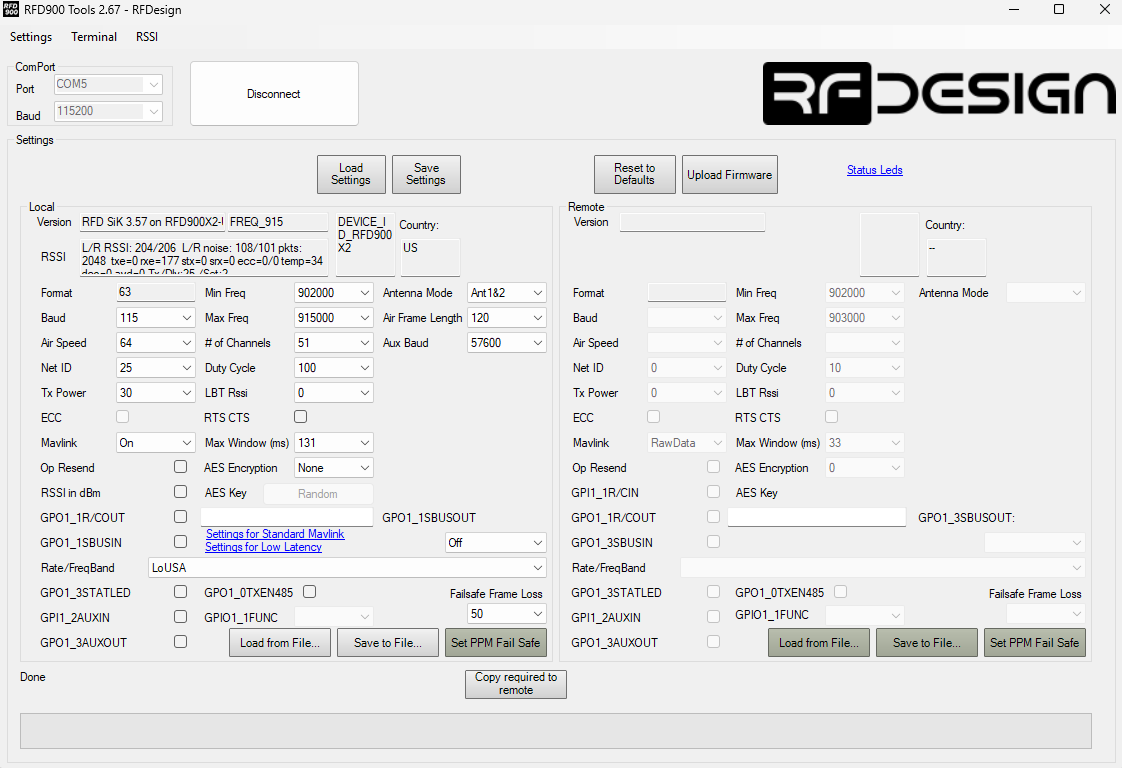Open the RSSI menu
Screen dimensions: 1122x768
(x=147, y=37)
